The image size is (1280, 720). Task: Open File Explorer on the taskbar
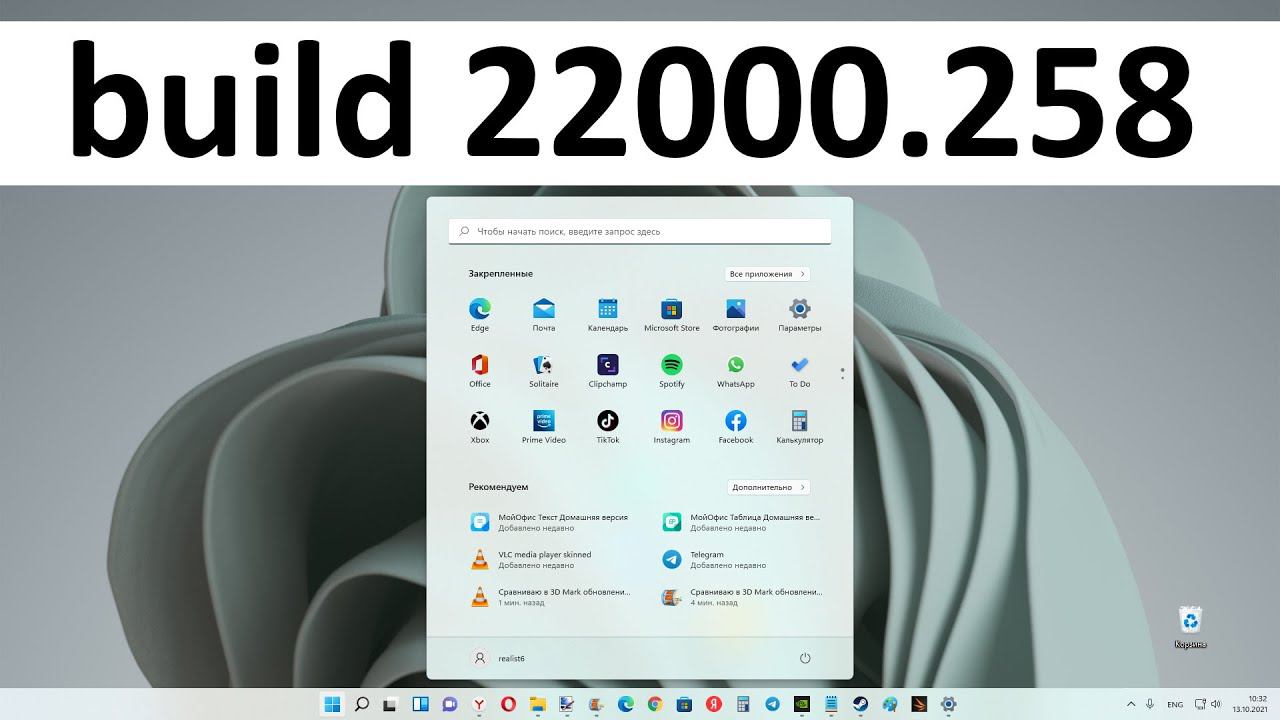pyautogui.click(x=538, y=704)
